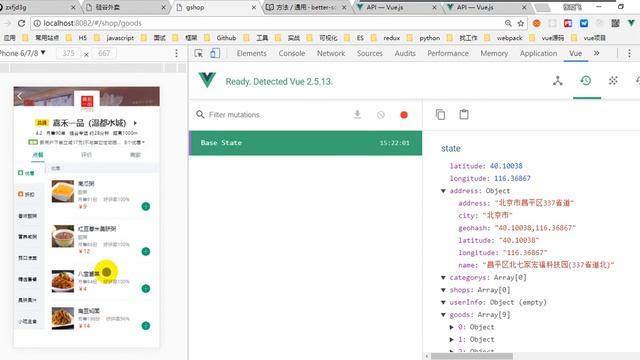Click the latitude value 40.10038

click(x=506, y=166)
